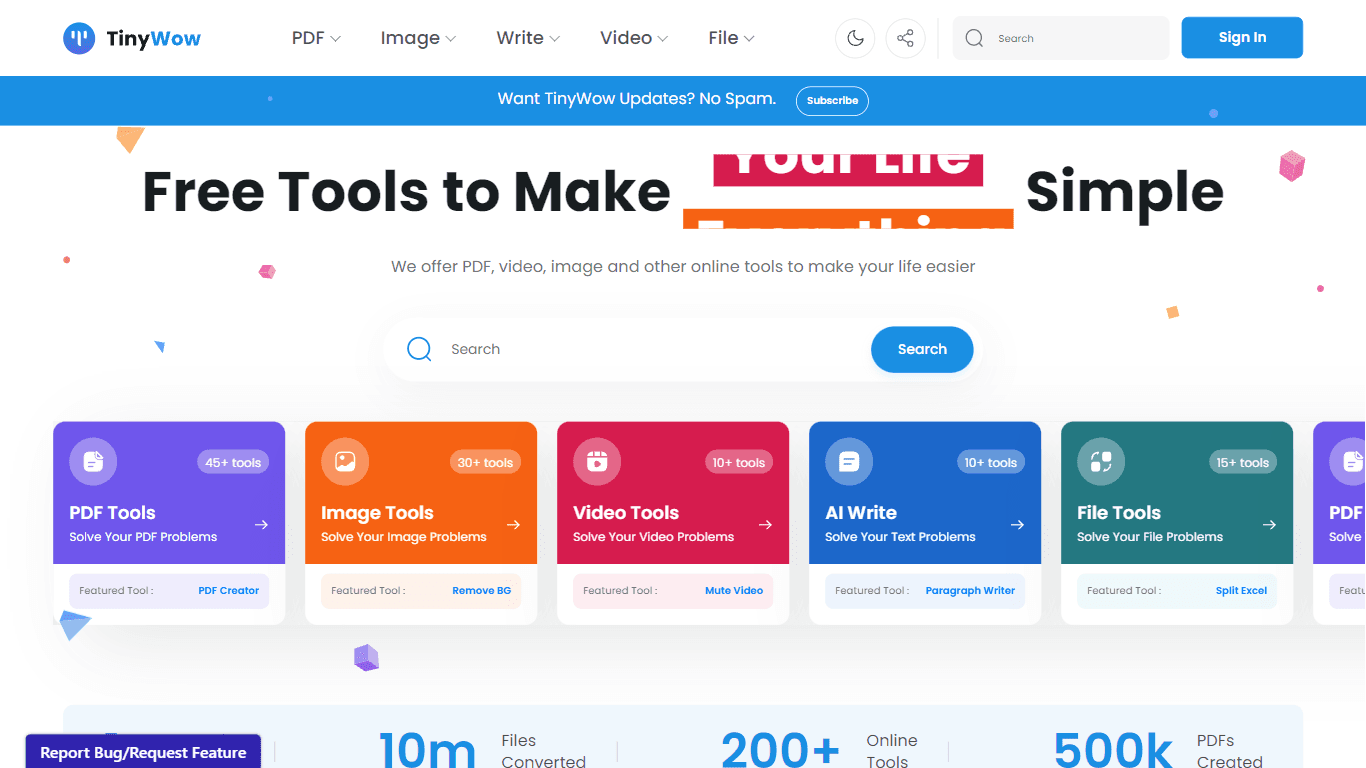Click the File Tools card icon
Viewport: 1366px width, 768px height.
pos(1101,461)
